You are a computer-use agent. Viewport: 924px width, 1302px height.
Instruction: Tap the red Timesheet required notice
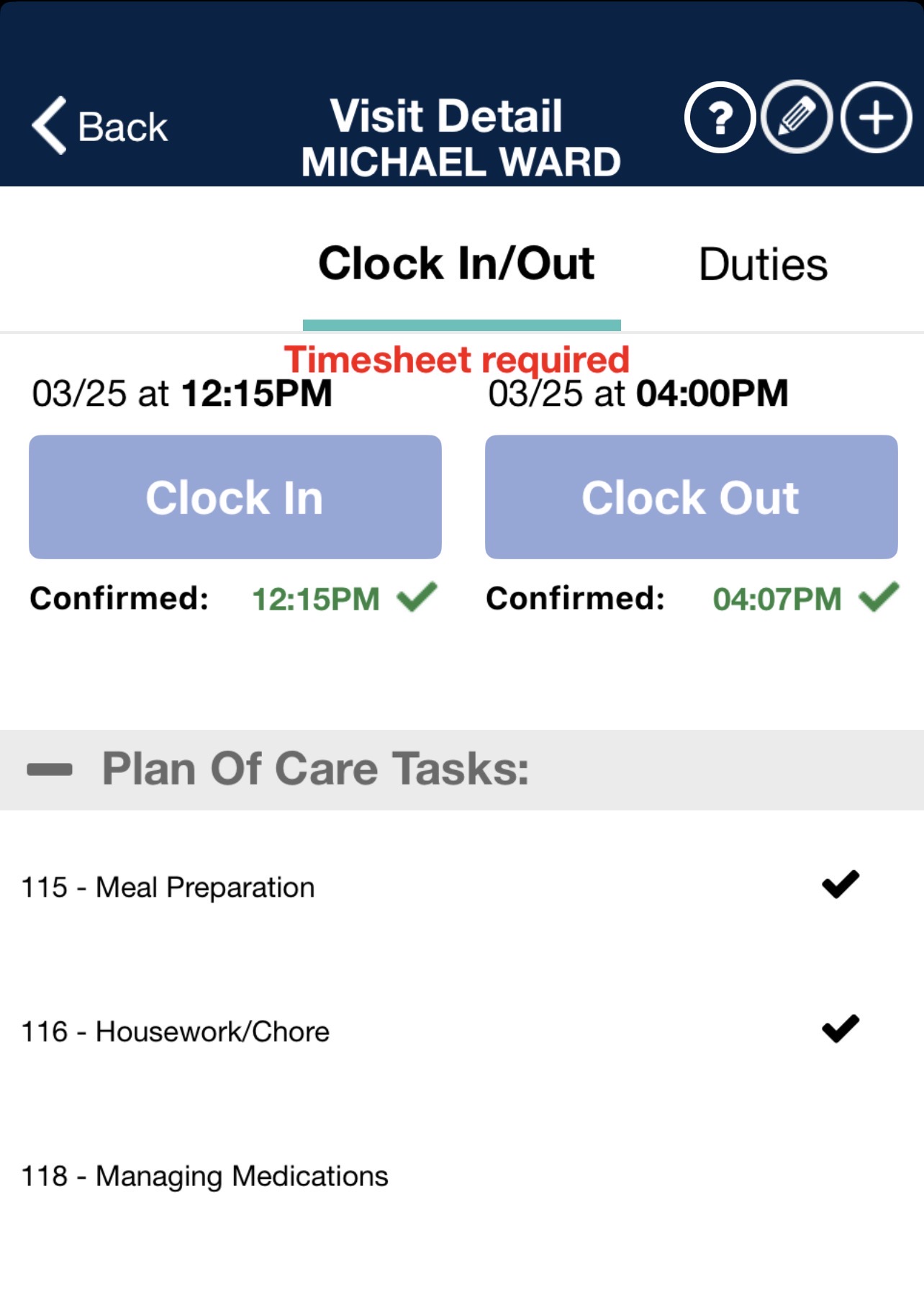[456, 359]
